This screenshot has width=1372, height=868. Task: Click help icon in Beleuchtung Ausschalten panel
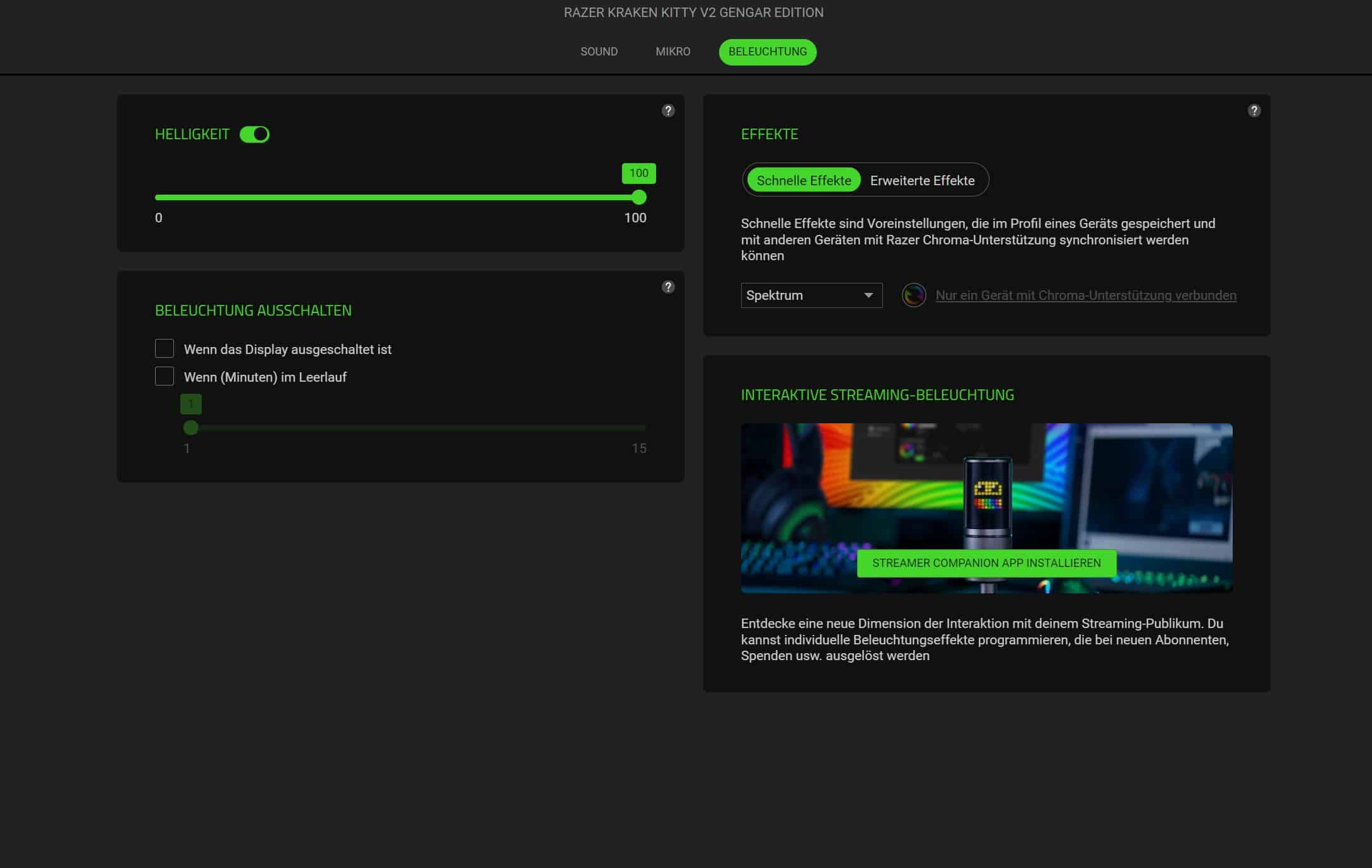pos(668,287)
